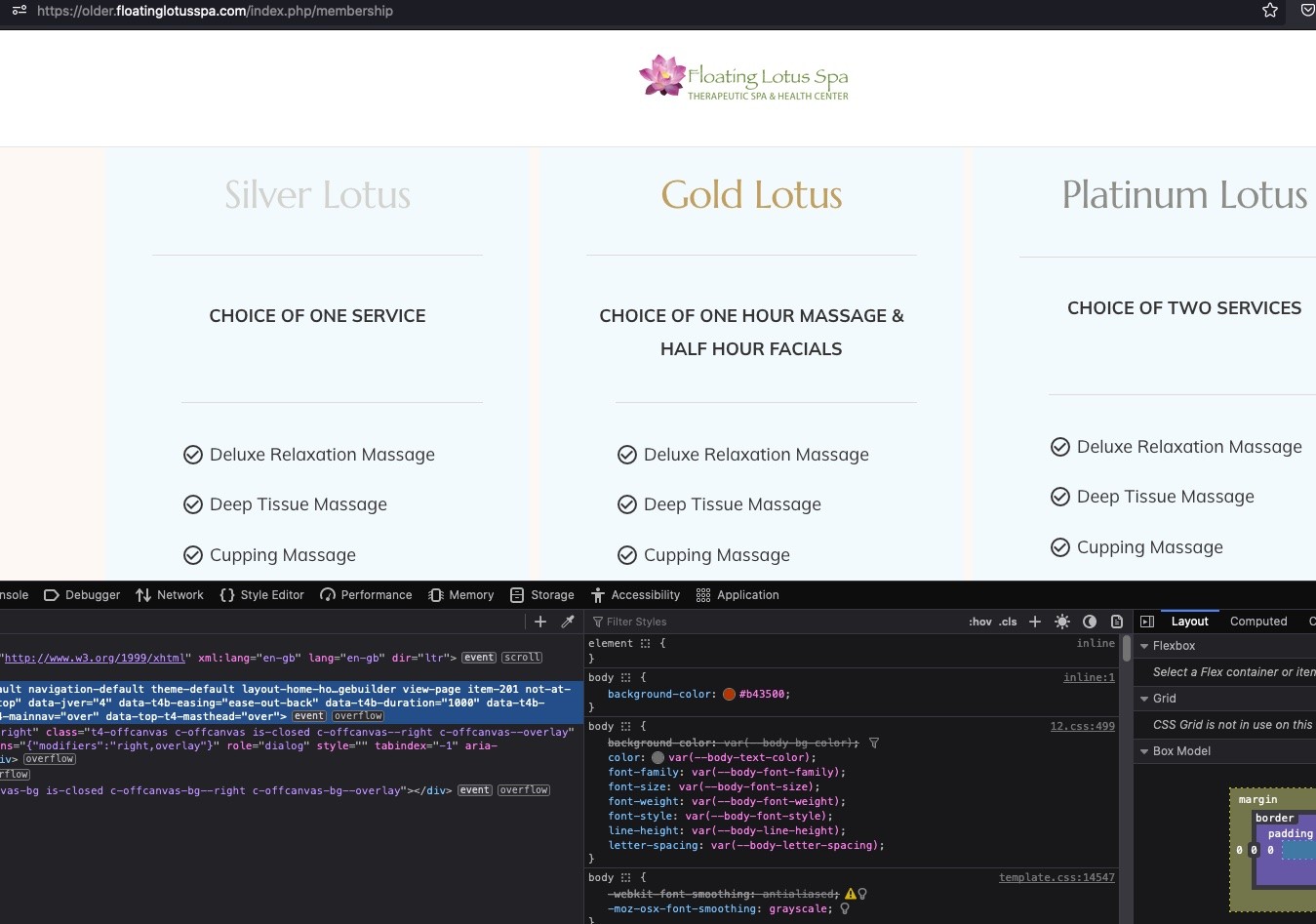
Task: Collapse the Grid section
Action: (1144, 699)
